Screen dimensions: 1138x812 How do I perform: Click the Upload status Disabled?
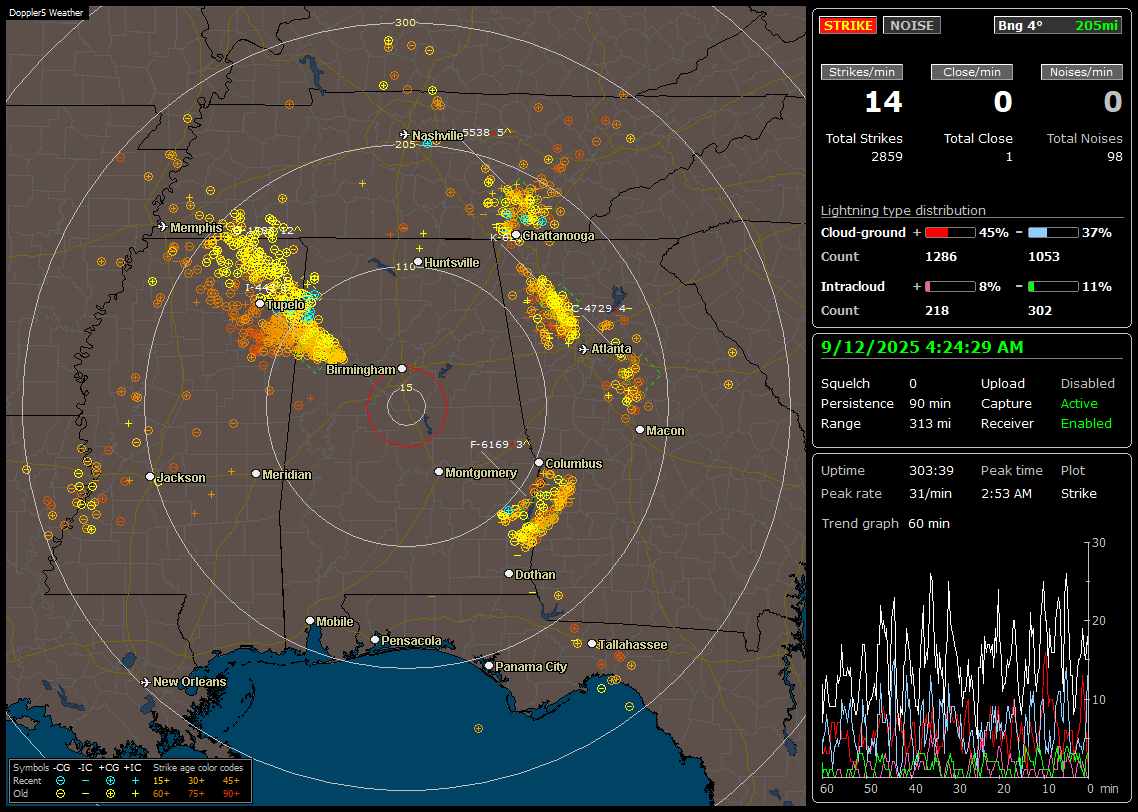[x=1087, y=383]
